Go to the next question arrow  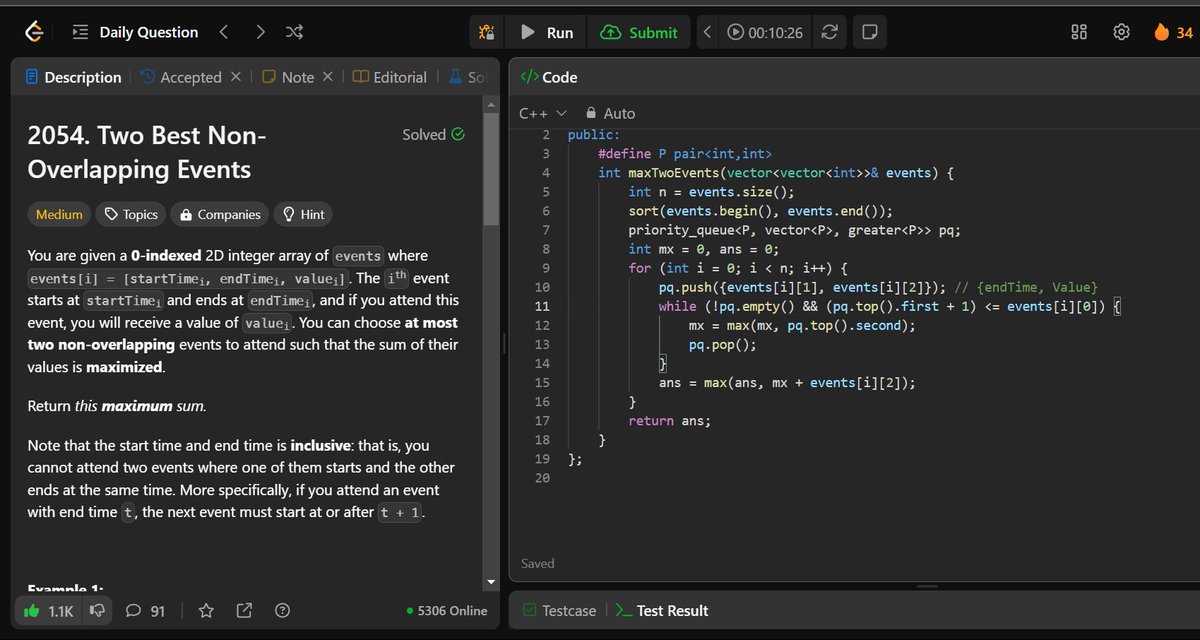[260, 32]
